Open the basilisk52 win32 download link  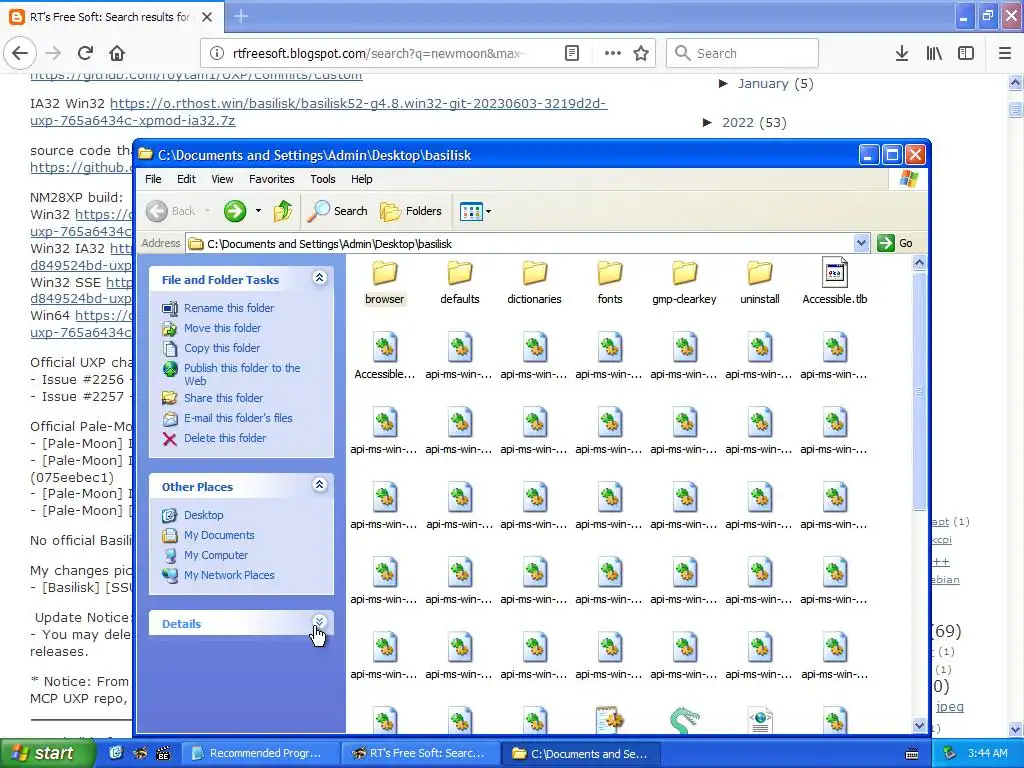click(x=319, y=112)
